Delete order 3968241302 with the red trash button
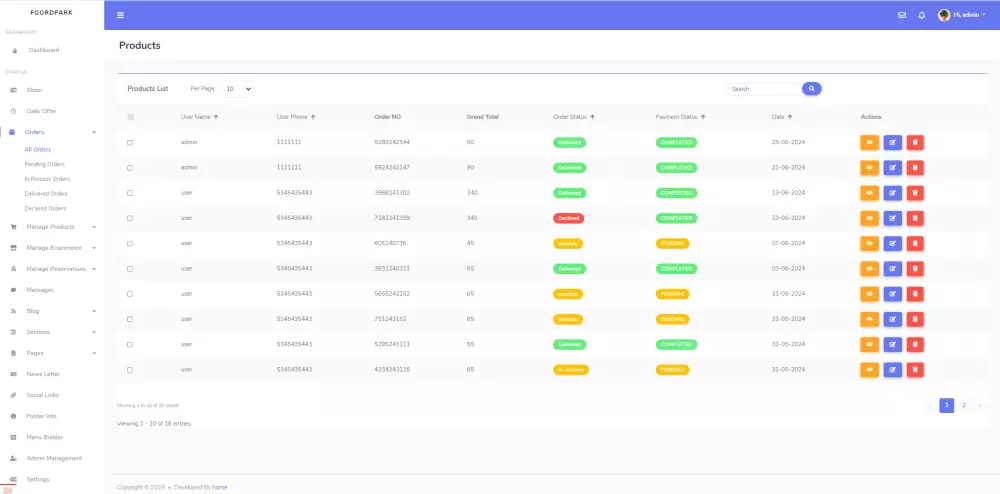 point(915,193)
